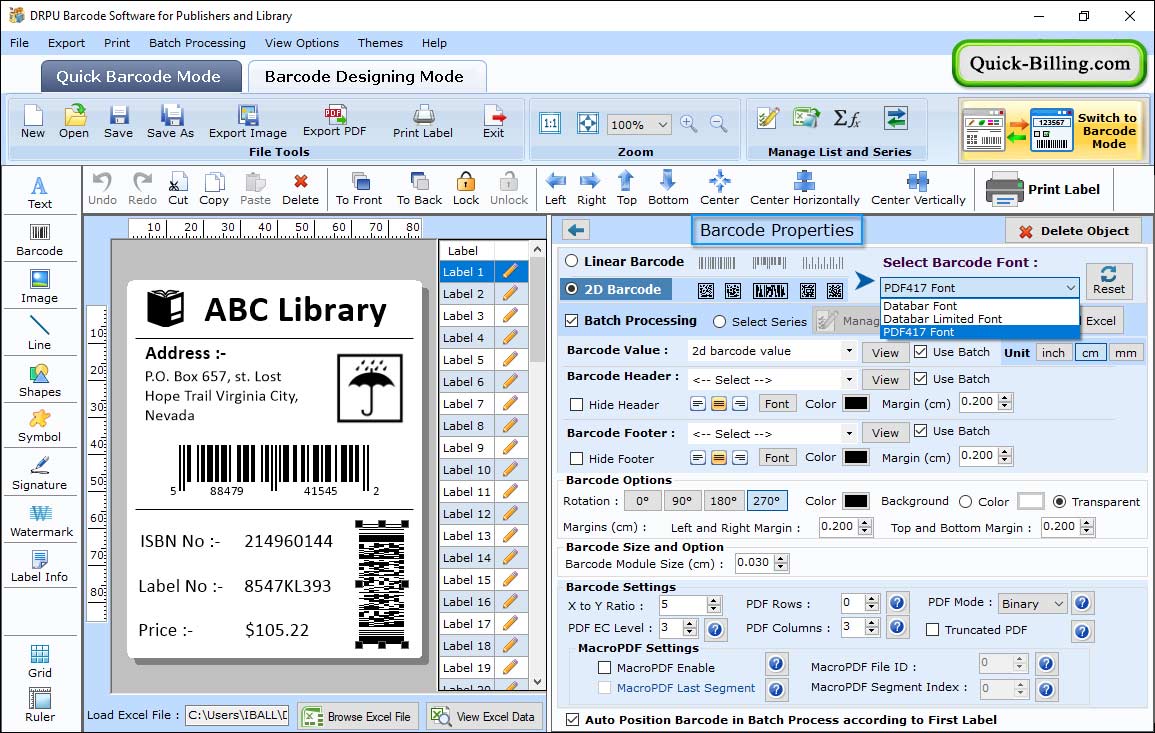
Task: Zoom in with magnifier plus icon
Action: (689, 124)
